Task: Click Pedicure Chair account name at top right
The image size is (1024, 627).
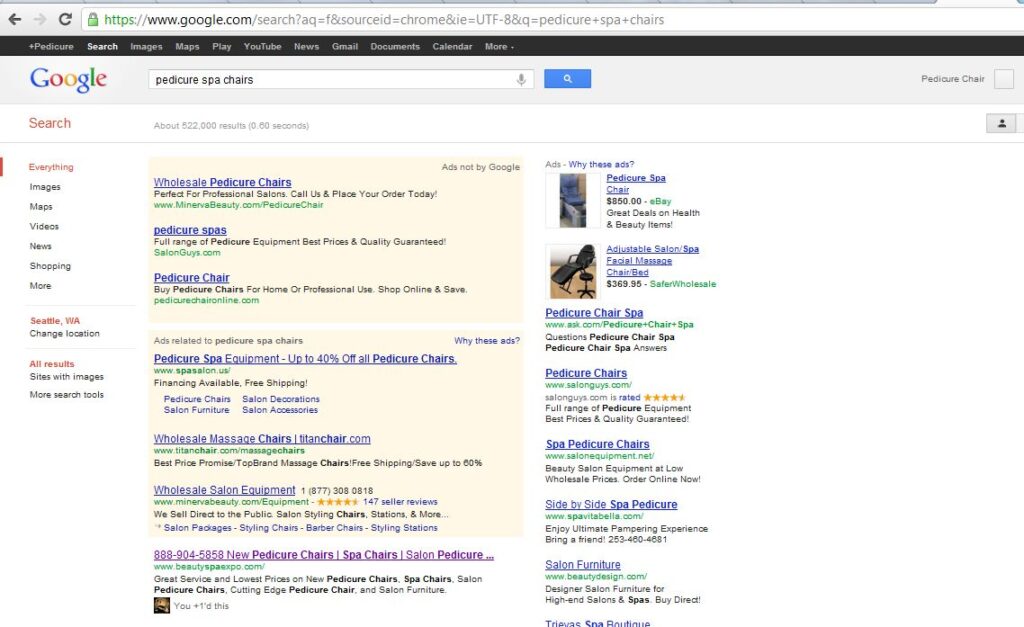Action: point(953,79)
